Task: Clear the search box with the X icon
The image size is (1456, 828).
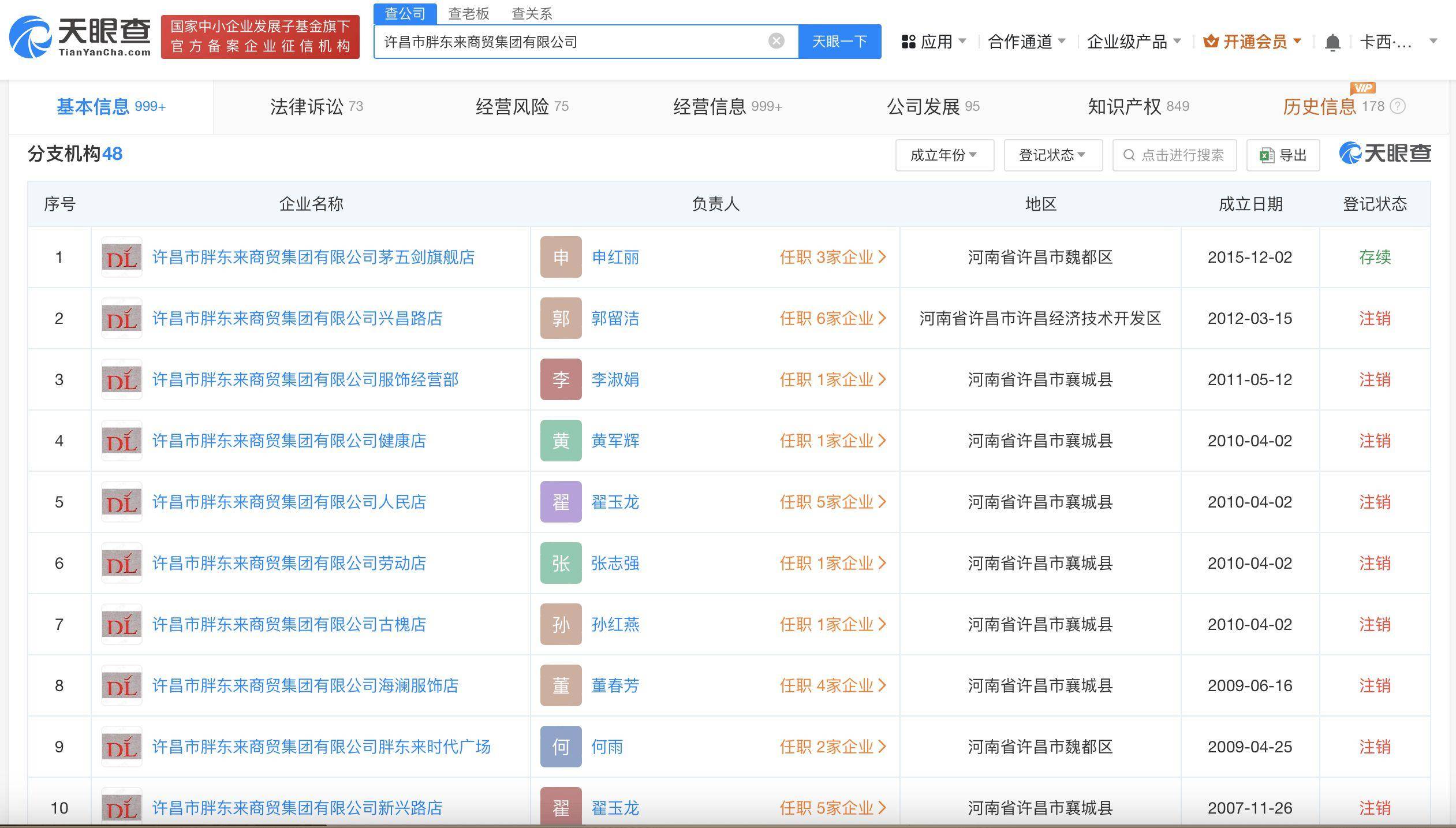Action: tap(776, 41)
